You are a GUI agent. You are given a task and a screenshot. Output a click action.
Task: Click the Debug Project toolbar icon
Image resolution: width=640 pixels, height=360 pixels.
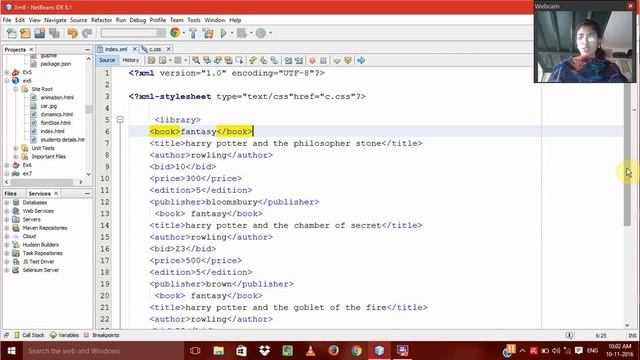pyautogui.click(x=242, y=33)
